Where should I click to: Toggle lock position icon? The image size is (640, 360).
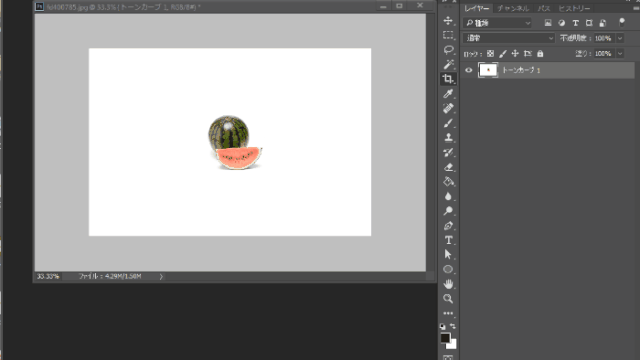515,53
